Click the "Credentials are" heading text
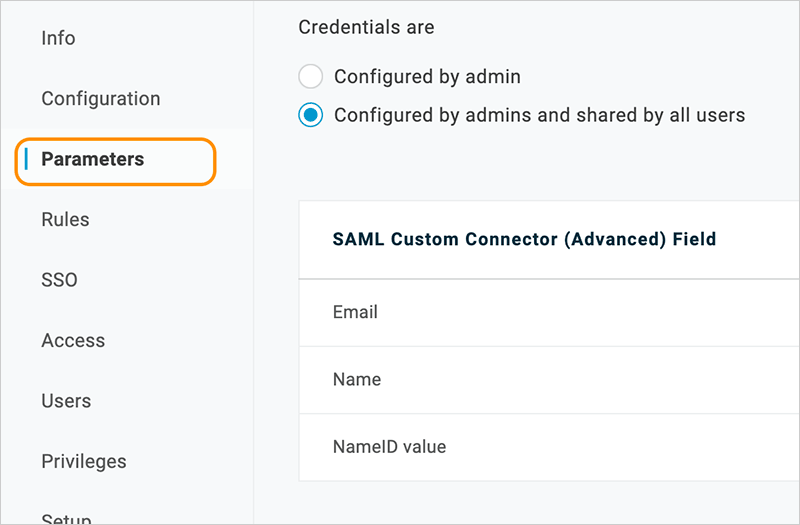 click(366, 27)
